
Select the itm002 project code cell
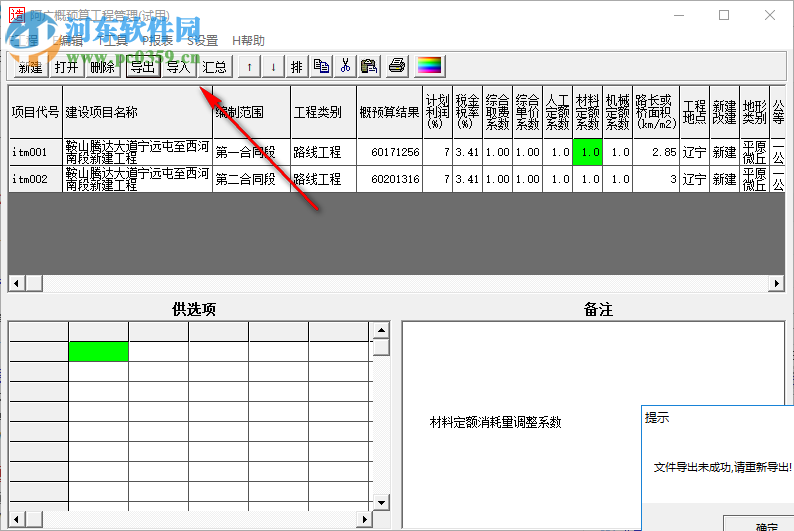pyautogui.click(x=35, y=179)
